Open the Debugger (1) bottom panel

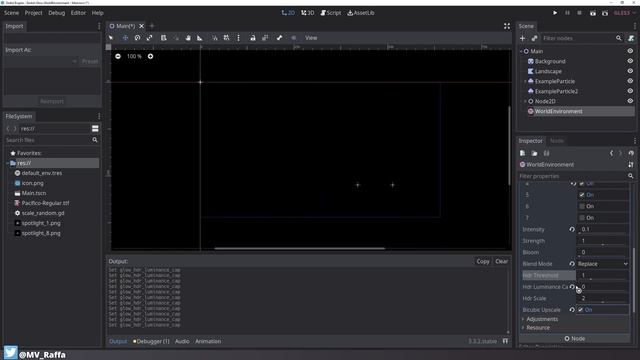[151, 341]
